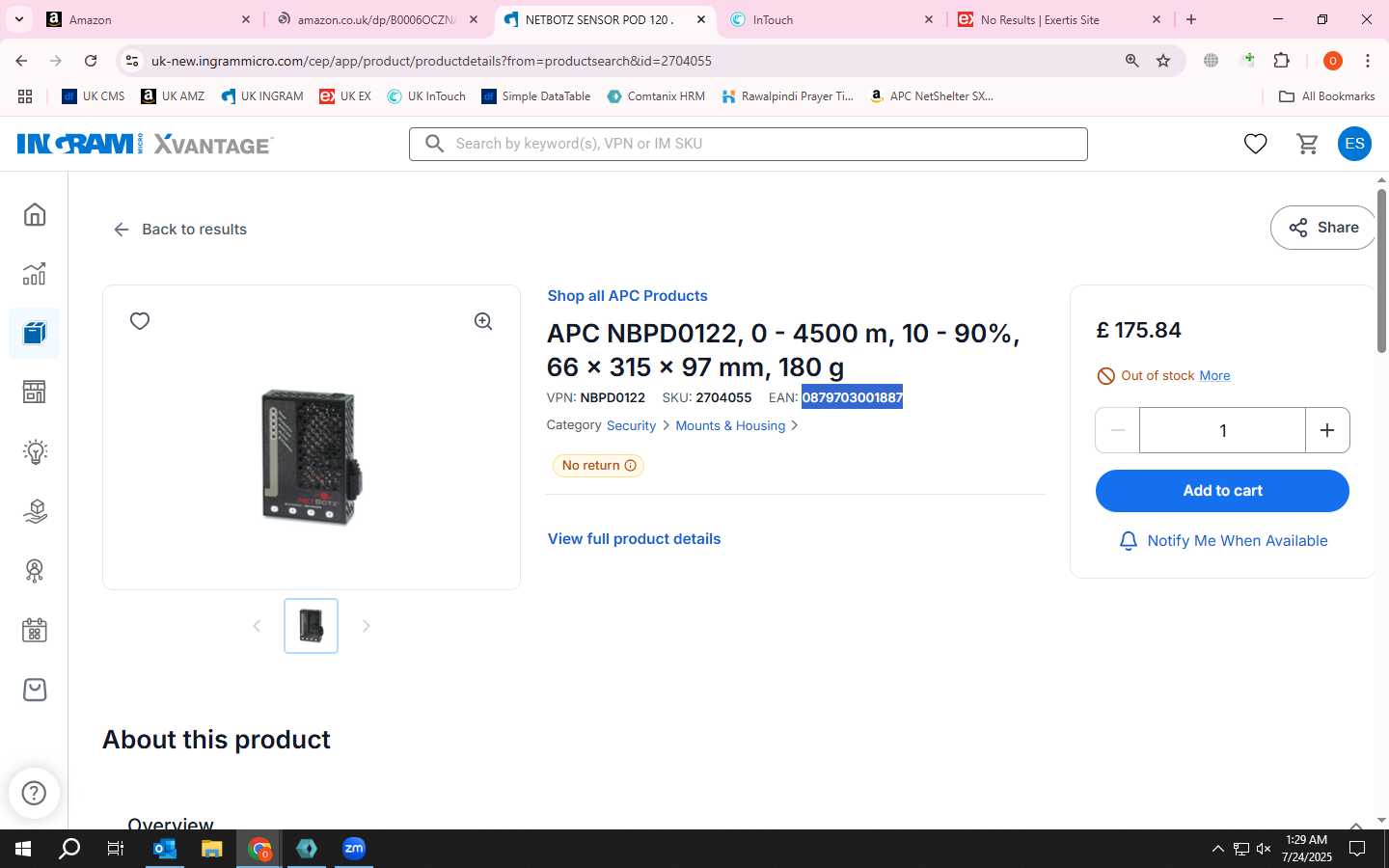Close the NETBOTZ SENSOR POD tab
1389x868 pixels.
coord(701,19)
